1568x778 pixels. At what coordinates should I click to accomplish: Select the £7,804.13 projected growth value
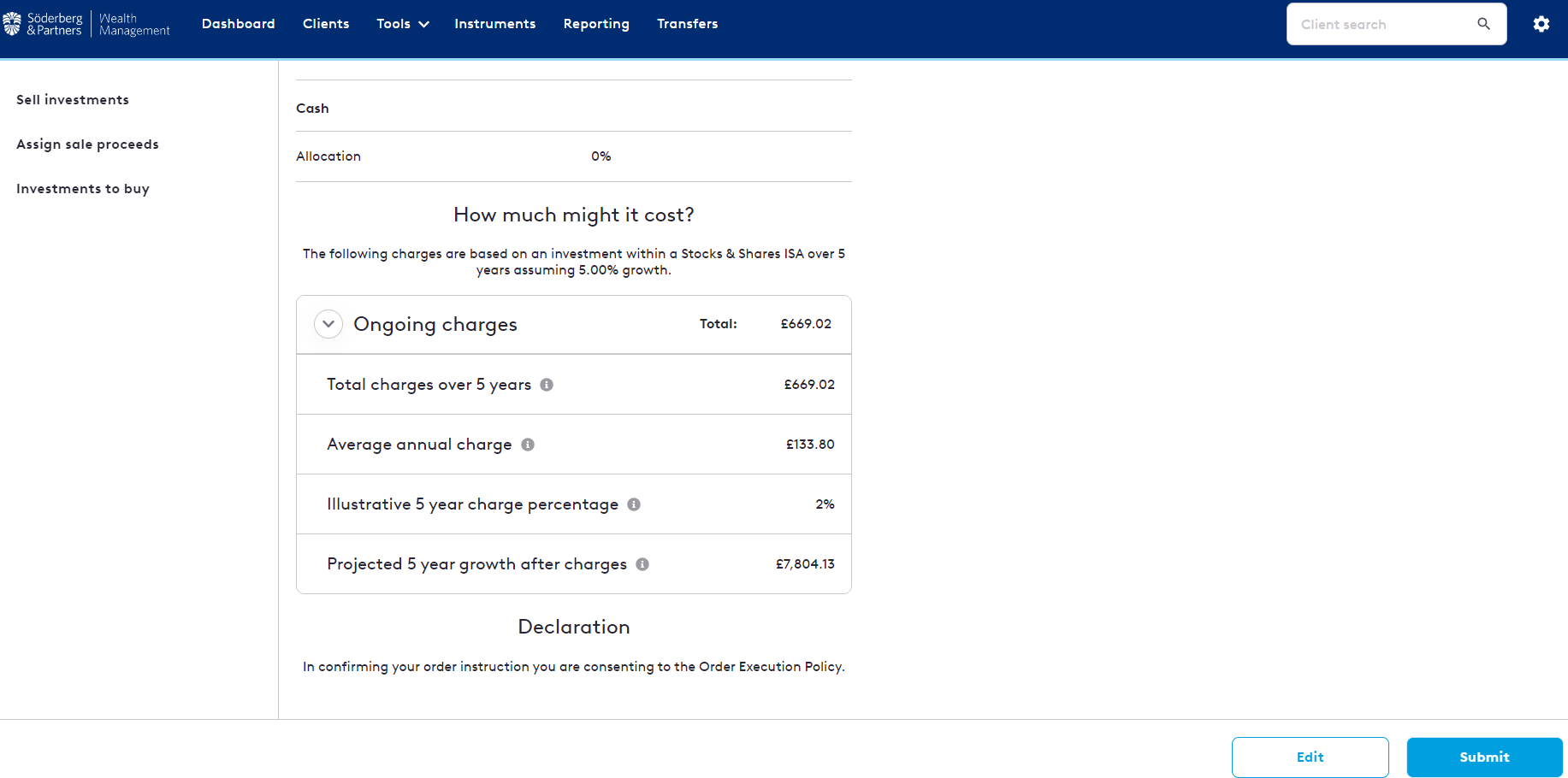(805, 564)
